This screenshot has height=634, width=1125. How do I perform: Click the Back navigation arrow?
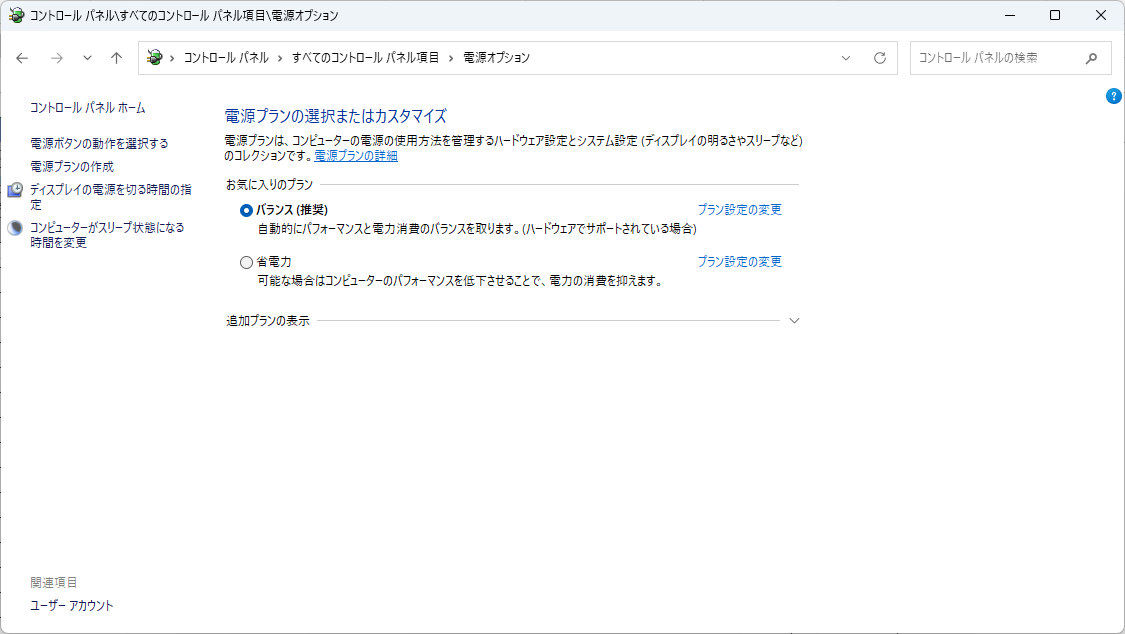point(23,58)
